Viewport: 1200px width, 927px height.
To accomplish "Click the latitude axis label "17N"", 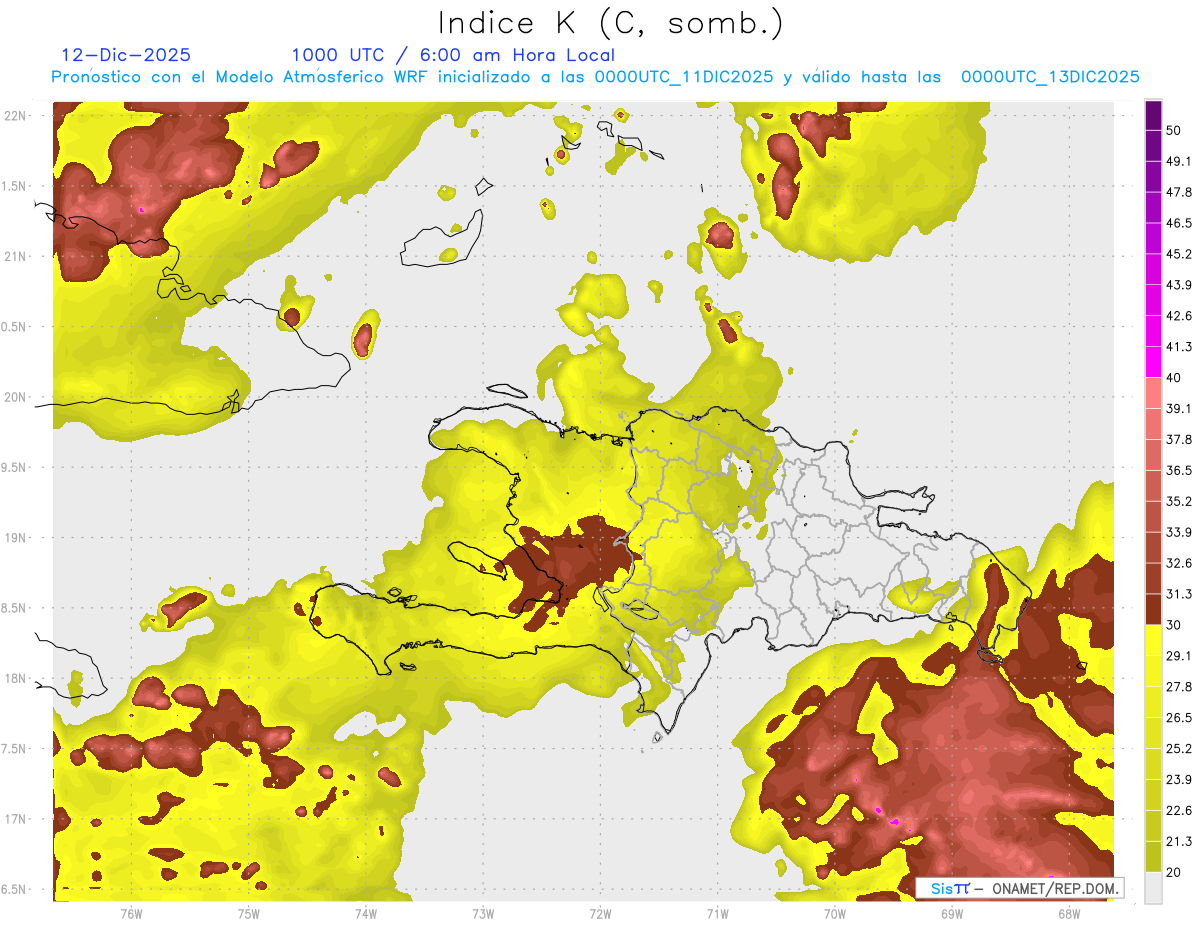I will [x=14, y=819].
